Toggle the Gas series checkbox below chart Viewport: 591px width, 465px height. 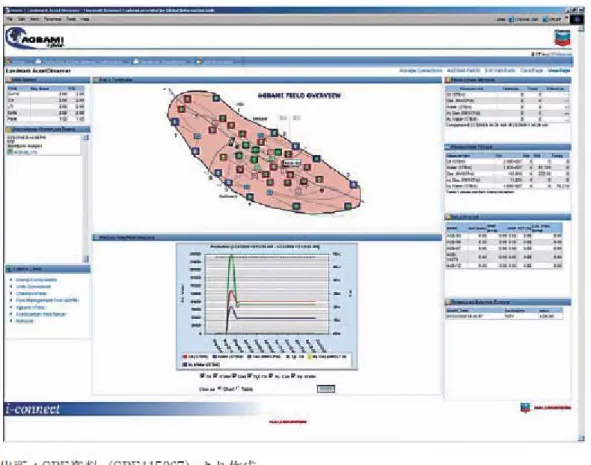(235, 376)
